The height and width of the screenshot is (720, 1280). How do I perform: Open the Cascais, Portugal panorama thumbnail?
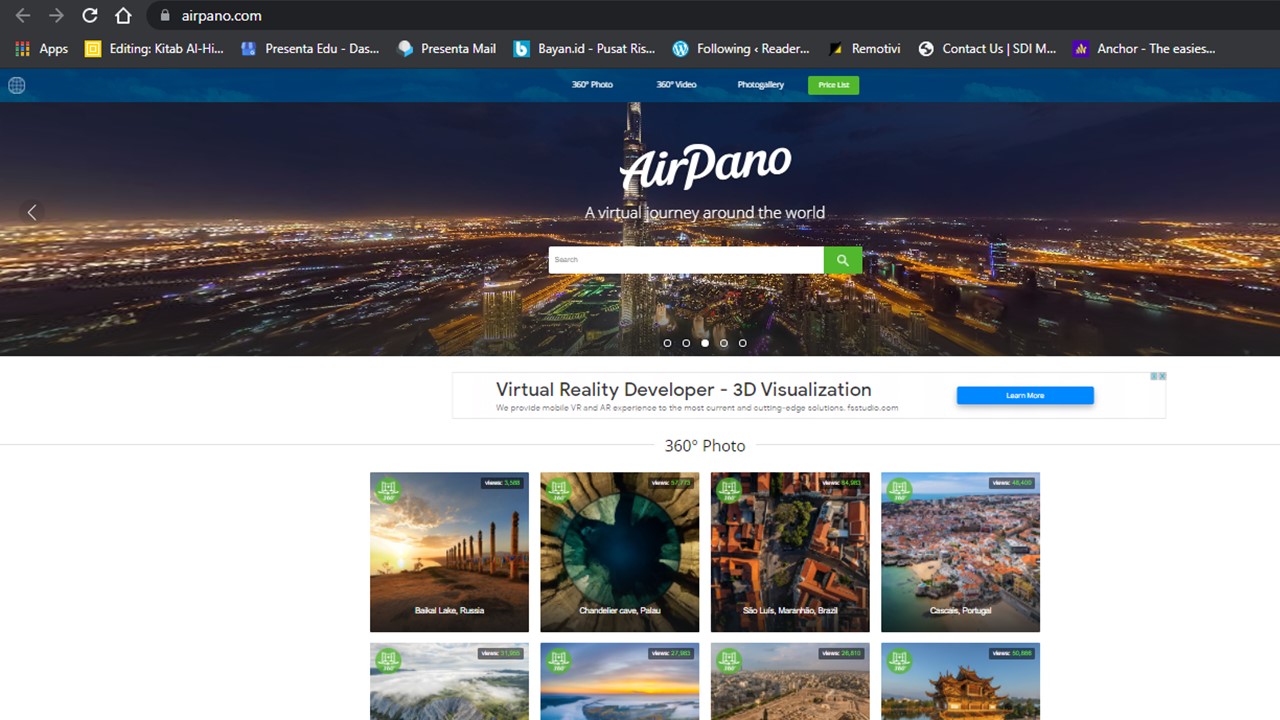click(x=960, y=552)
